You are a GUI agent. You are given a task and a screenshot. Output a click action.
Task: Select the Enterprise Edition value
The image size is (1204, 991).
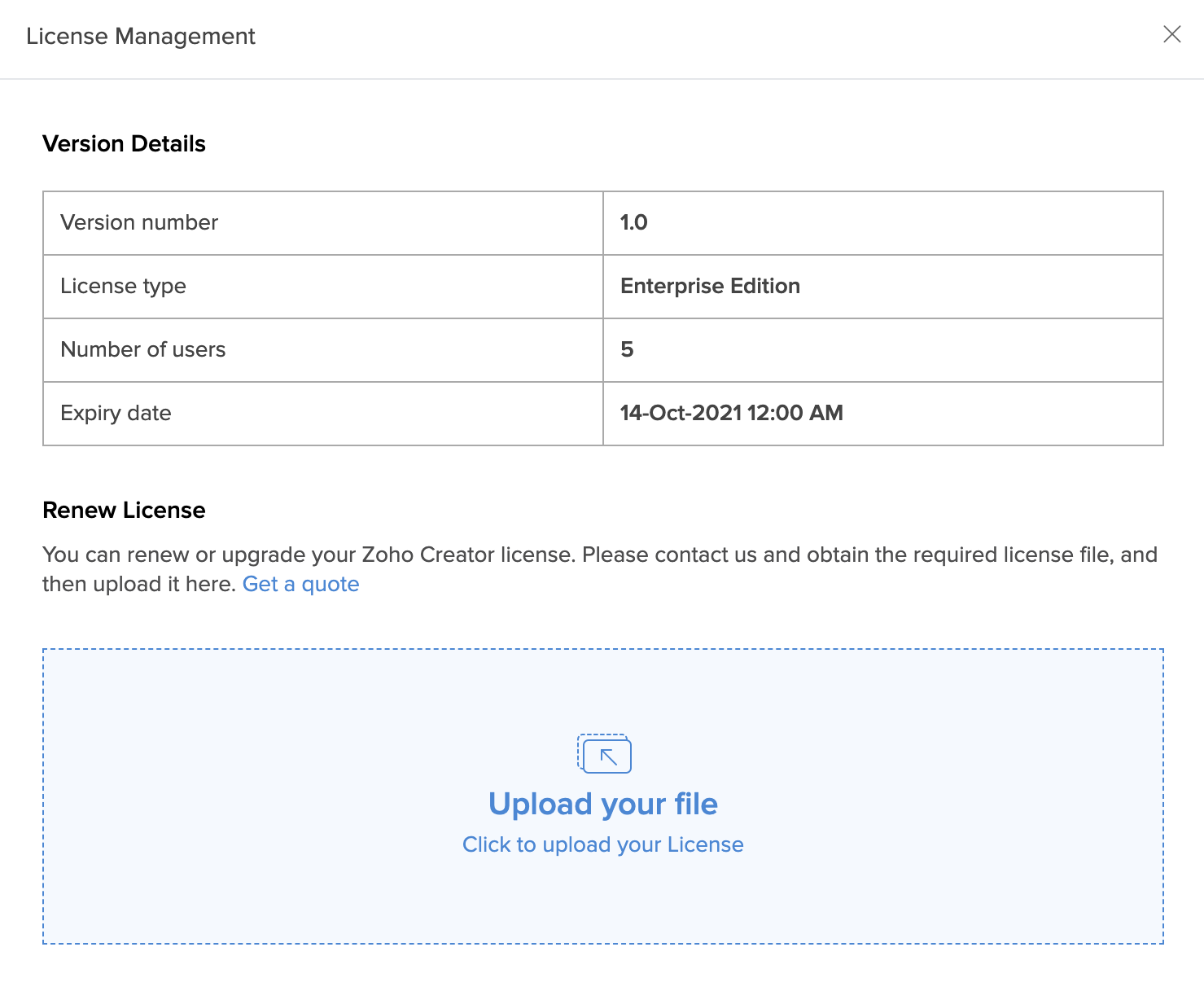pos(710,286)
